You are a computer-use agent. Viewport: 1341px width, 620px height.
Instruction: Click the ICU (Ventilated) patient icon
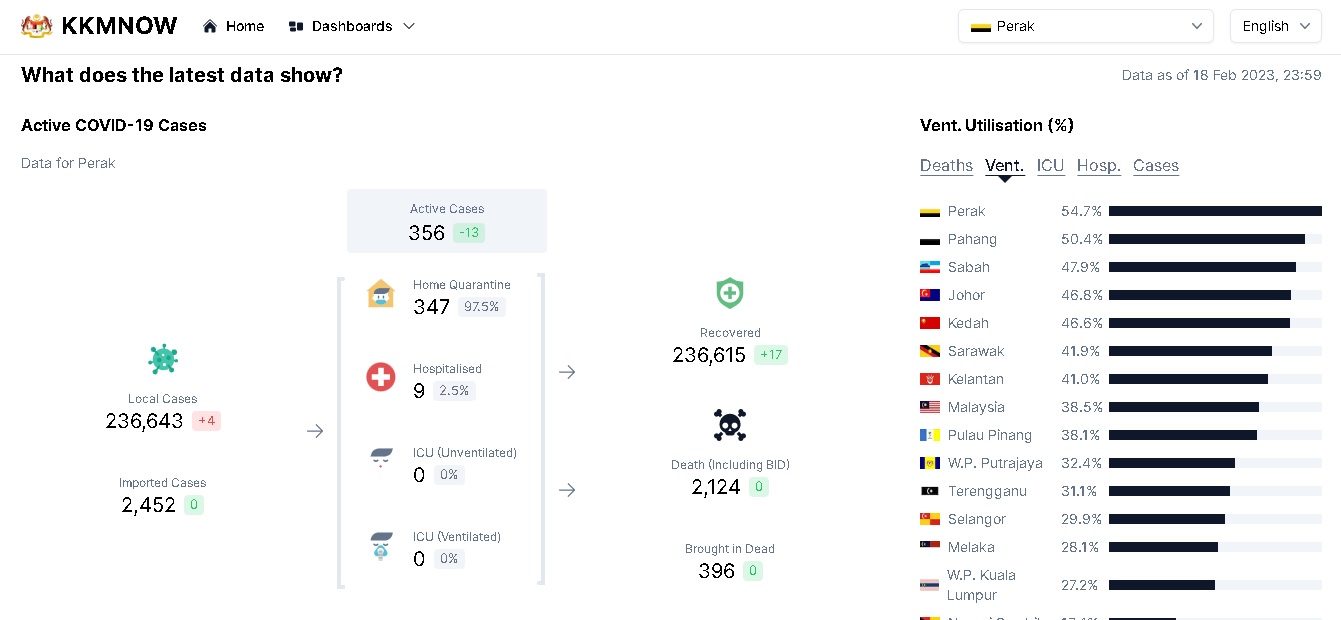tap(381, 546)
